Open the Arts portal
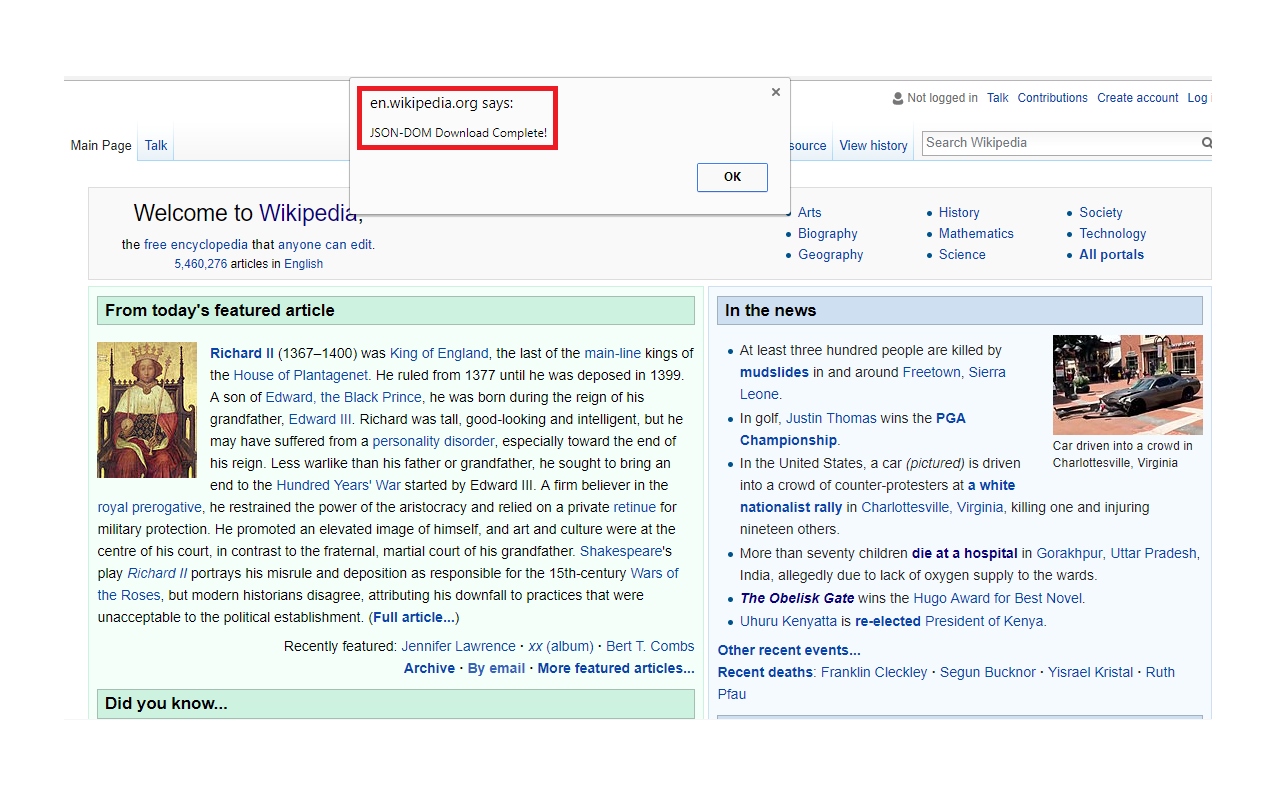Viewport: 1280px width, 800px height. [x=810, y=213]
